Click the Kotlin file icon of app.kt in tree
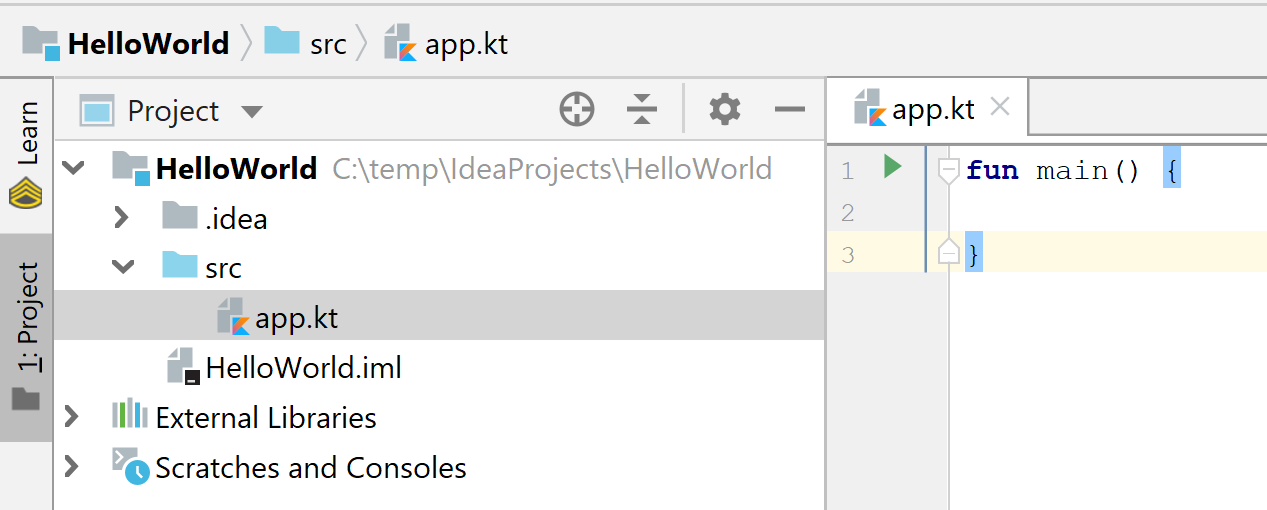 (x=232, y=318)
